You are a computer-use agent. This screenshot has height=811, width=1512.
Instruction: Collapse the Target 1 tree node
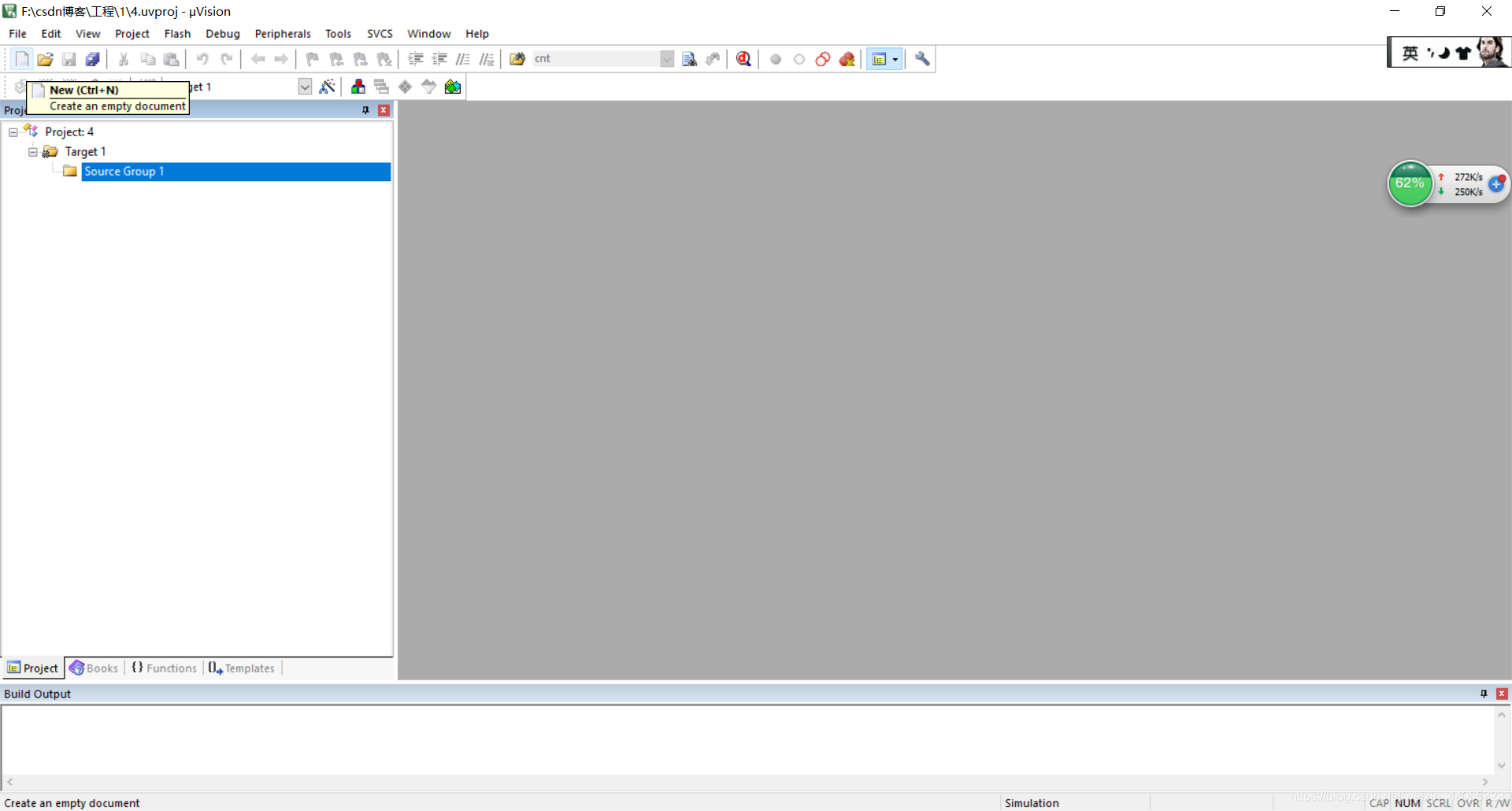33,152
